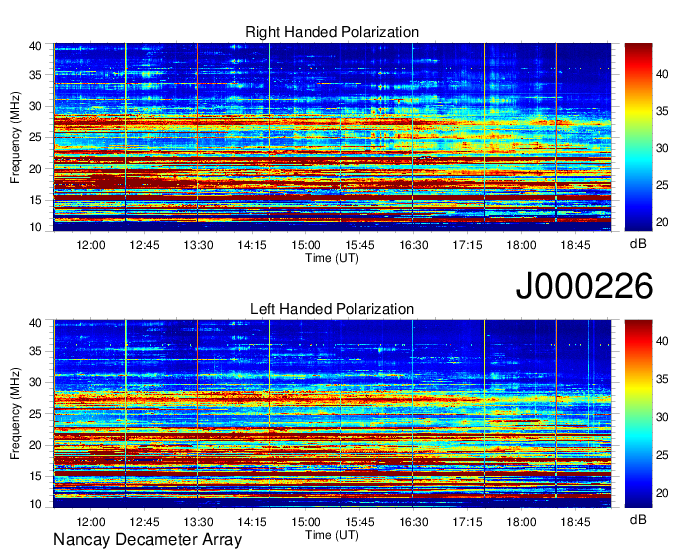Click the 10 MHz tick on the top plot
The image size is (680, 552).
coord(35,227)
